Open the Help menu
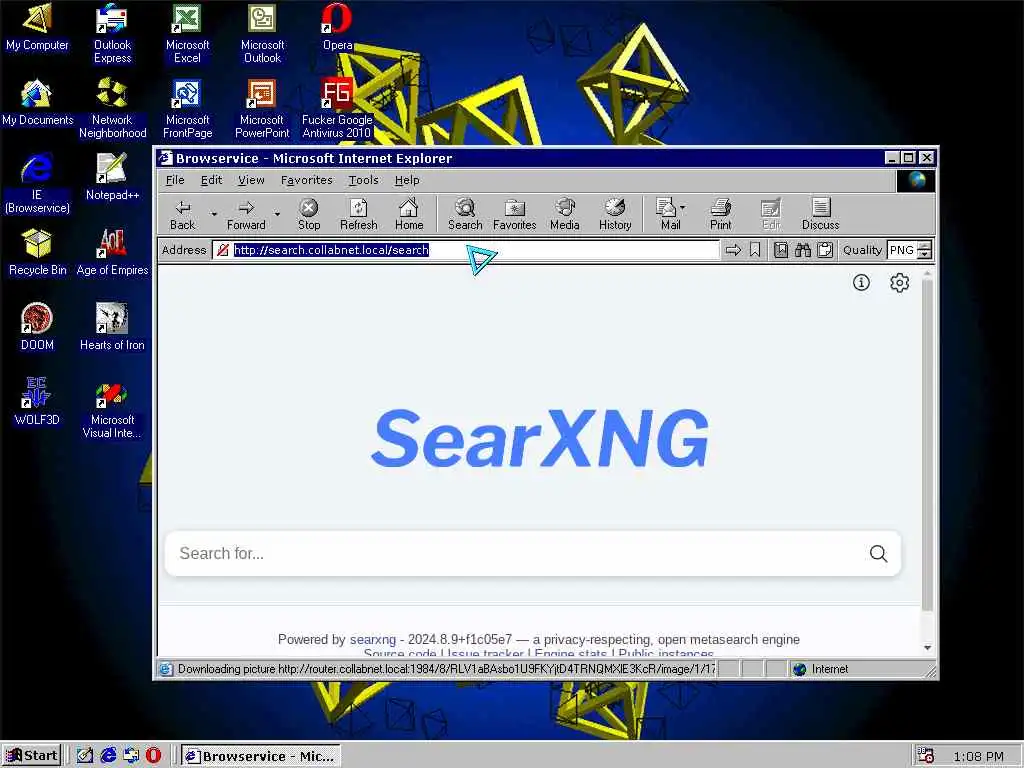Image resolution: width=1024 pixels, height=768 pixels. tap(407, 180)
